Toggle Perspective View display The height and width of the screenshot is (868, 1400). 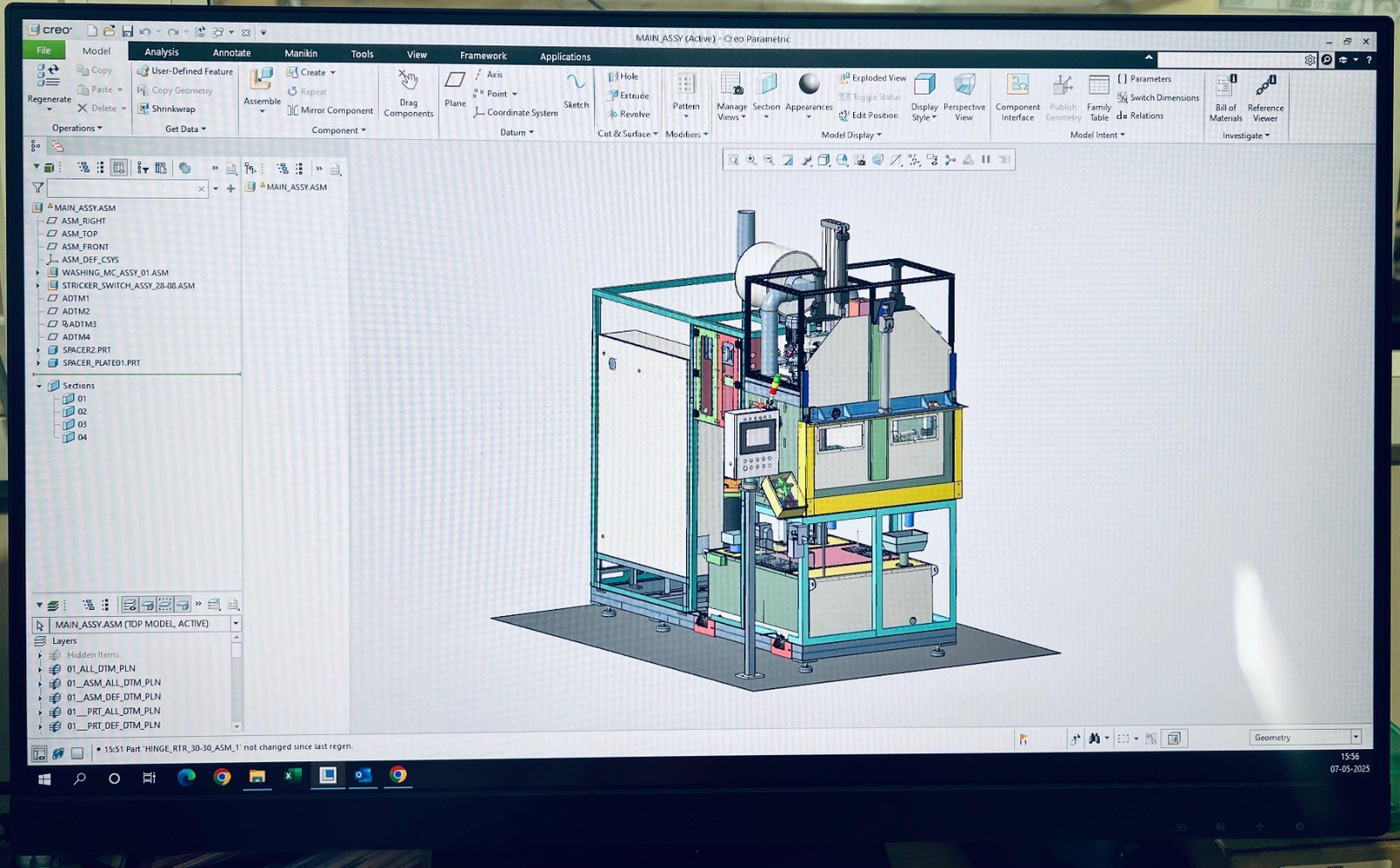click(964, 86)
